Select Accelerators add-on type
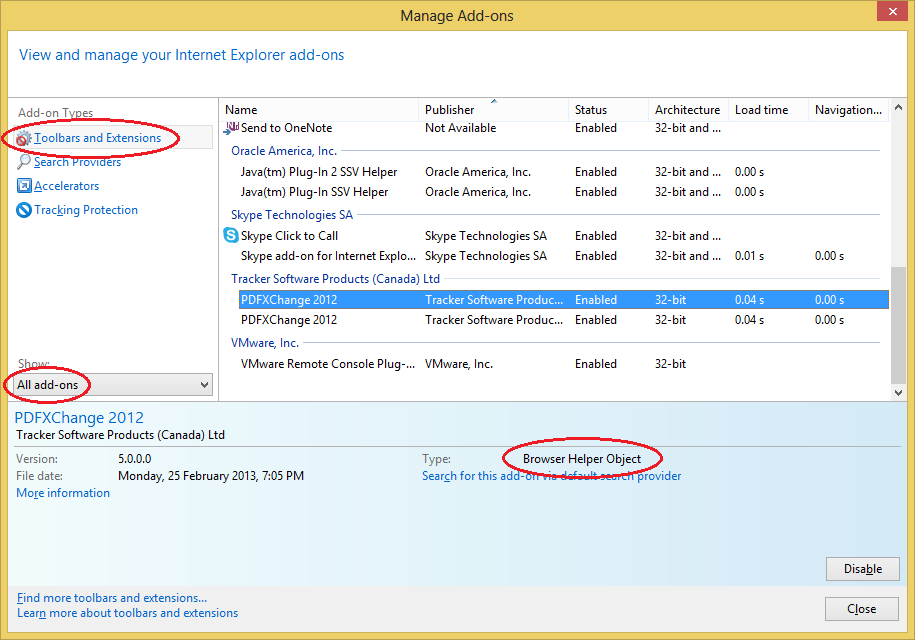 tap(67, 186)
